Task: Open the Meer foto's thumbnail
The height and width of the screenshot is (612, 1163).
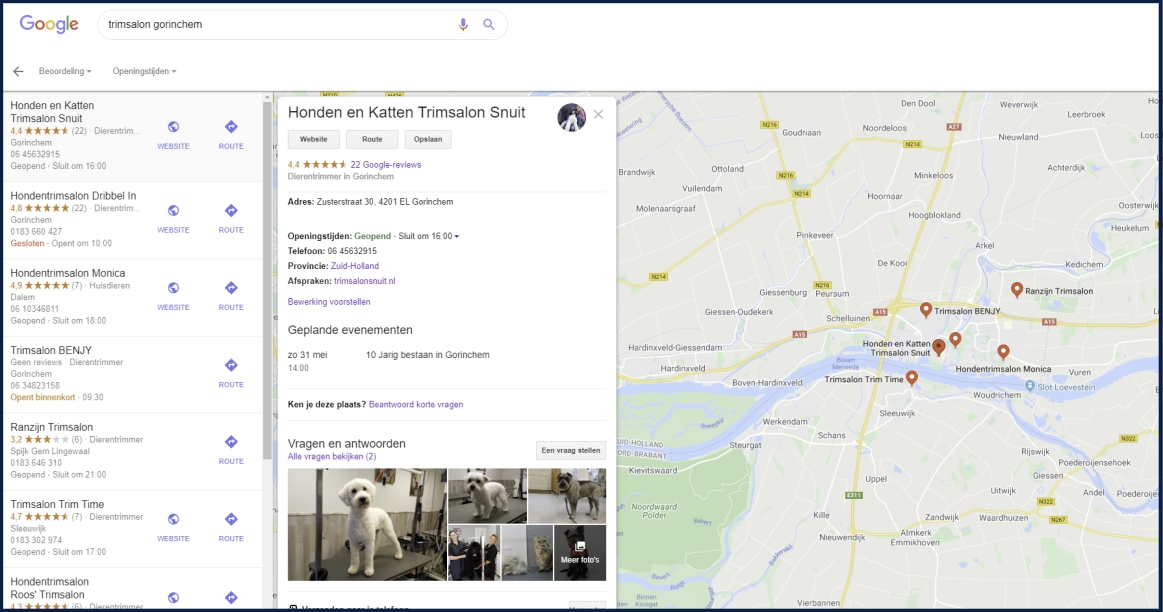Action: tap(580, 552)
